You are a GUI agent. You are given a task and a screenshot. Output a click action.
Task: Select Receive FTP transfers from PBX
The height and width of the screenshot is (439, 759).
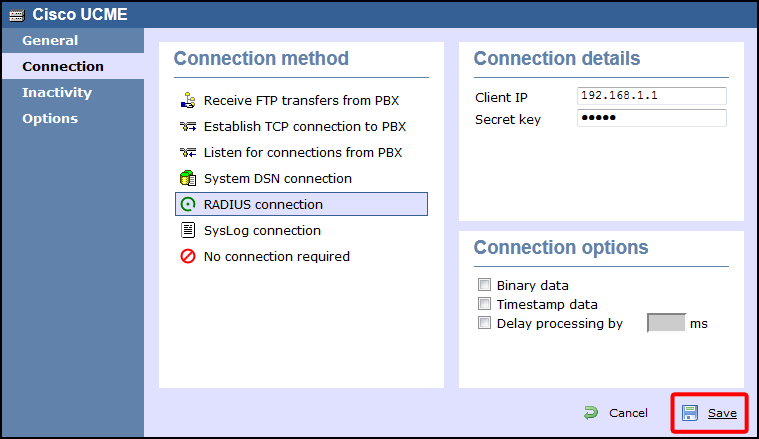301,100
